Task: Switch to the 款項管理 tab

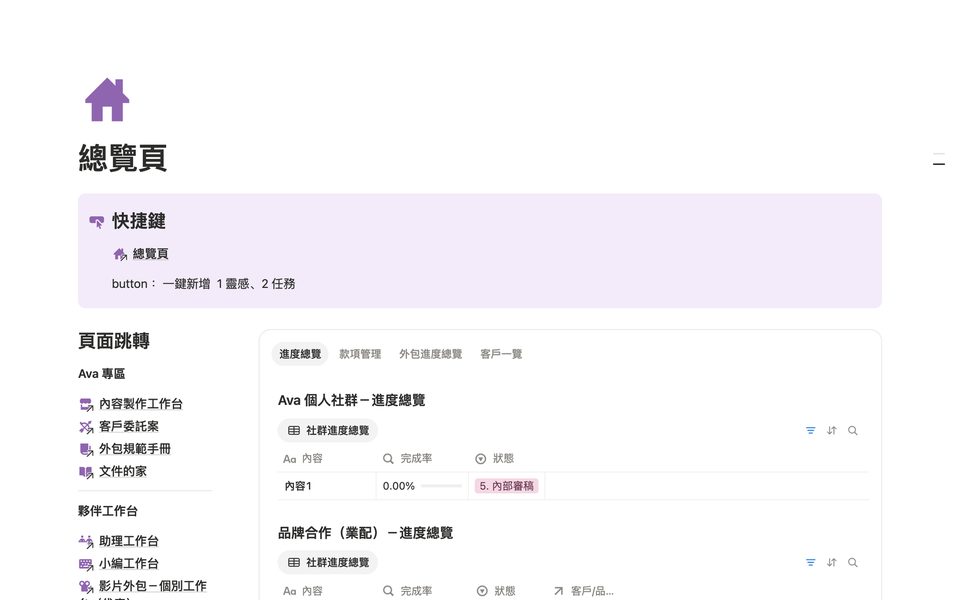Action: (x=360, y=354)
